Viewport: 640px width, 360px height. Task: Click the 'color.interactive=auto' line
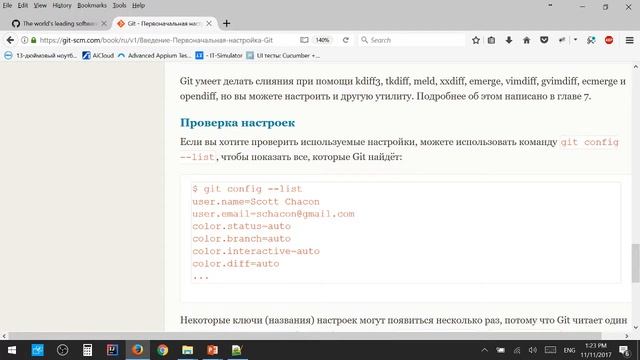click(x=256, y=251)
